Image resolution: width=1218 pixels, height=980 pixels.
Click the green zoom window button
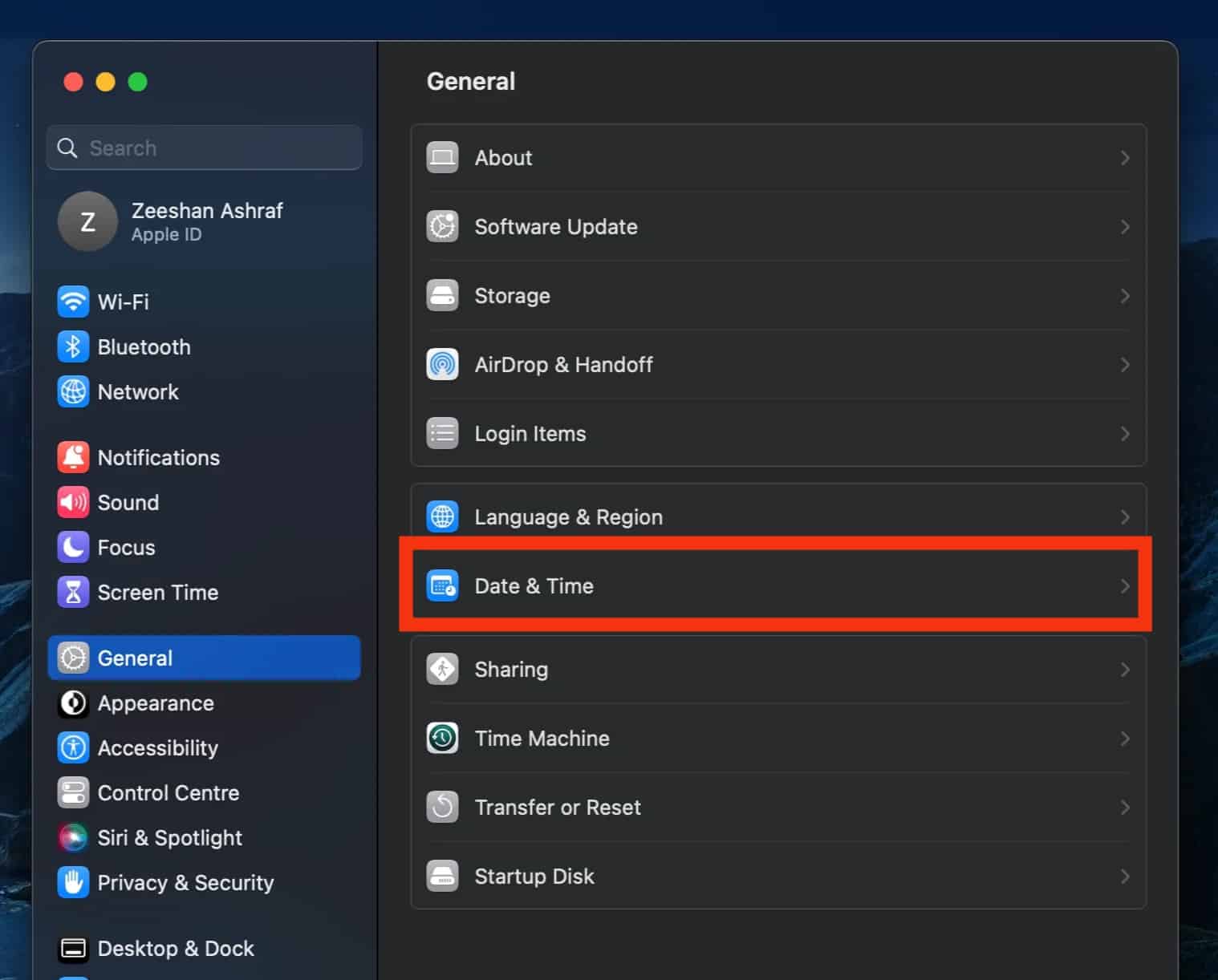point(137,82)
